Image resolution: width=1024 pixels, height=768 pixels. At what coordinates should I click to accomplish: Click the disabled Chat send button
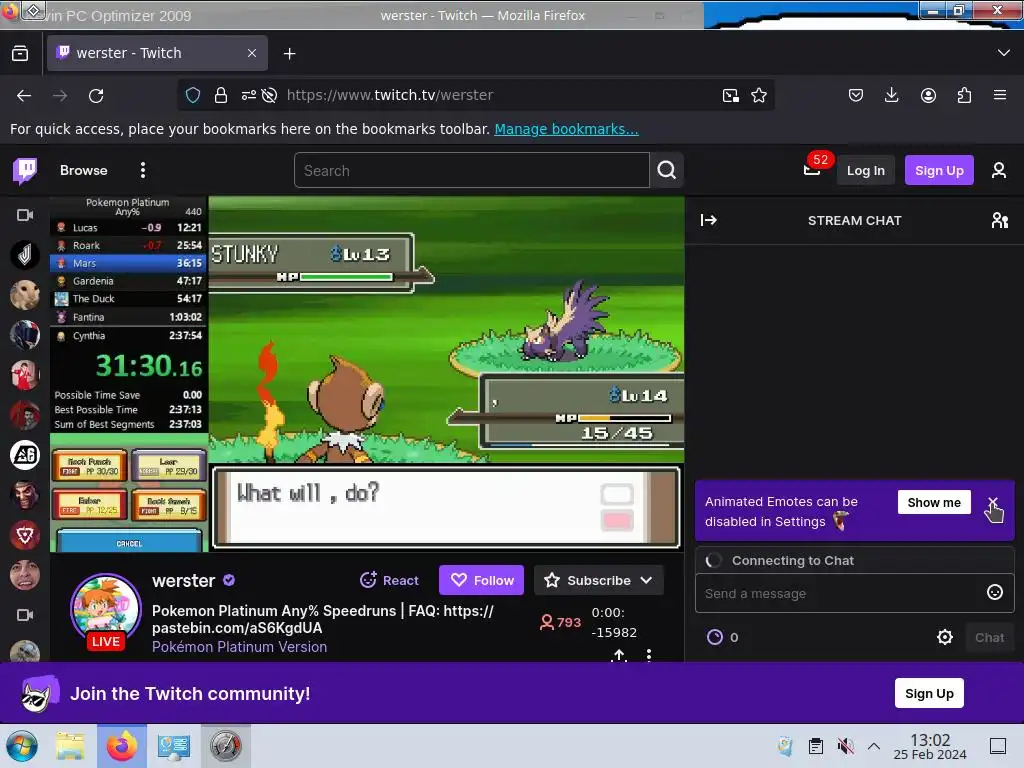[x=989, y=637]
